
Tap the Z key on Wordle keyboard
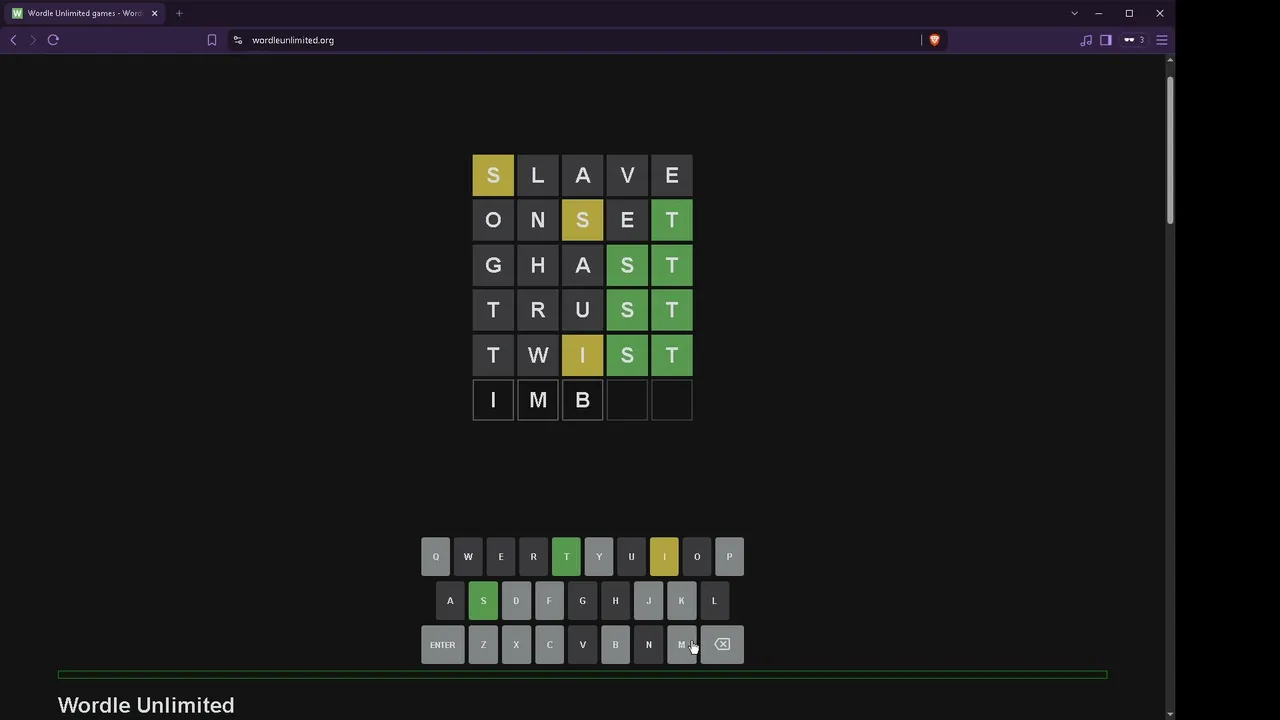coord(483,645)
